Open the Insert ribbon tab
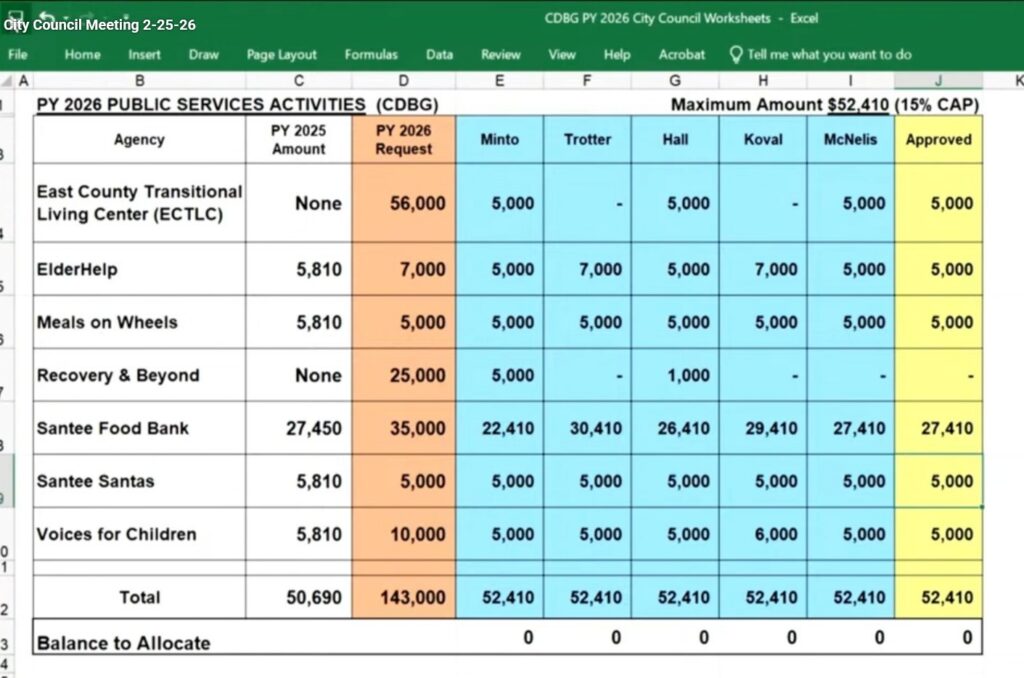1024x678 pixels. coord(144,55)
